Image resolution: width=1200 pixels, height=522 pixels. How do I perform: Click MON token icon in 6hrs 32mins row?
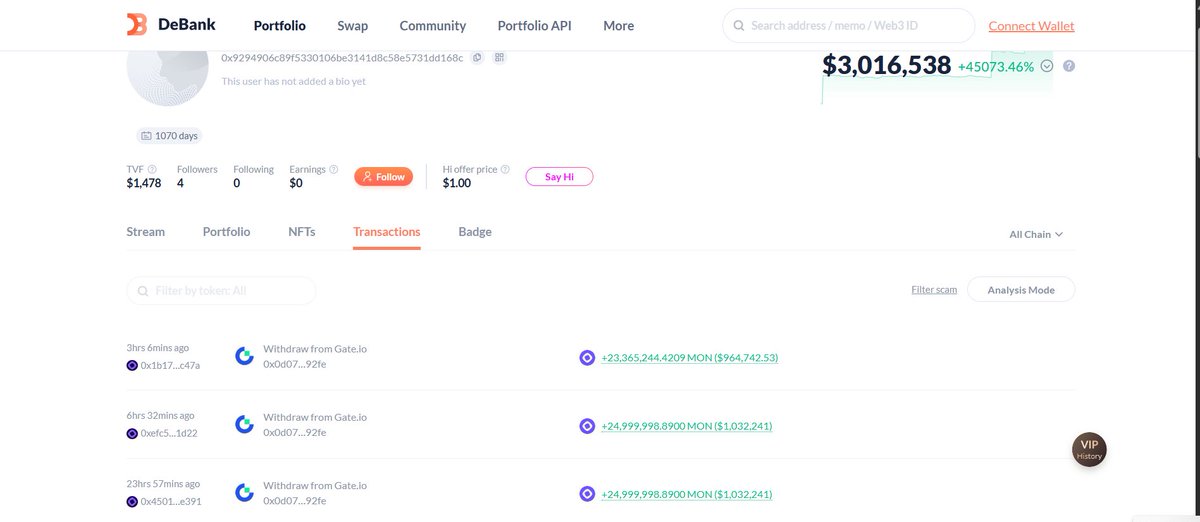[x=587, y=426]
